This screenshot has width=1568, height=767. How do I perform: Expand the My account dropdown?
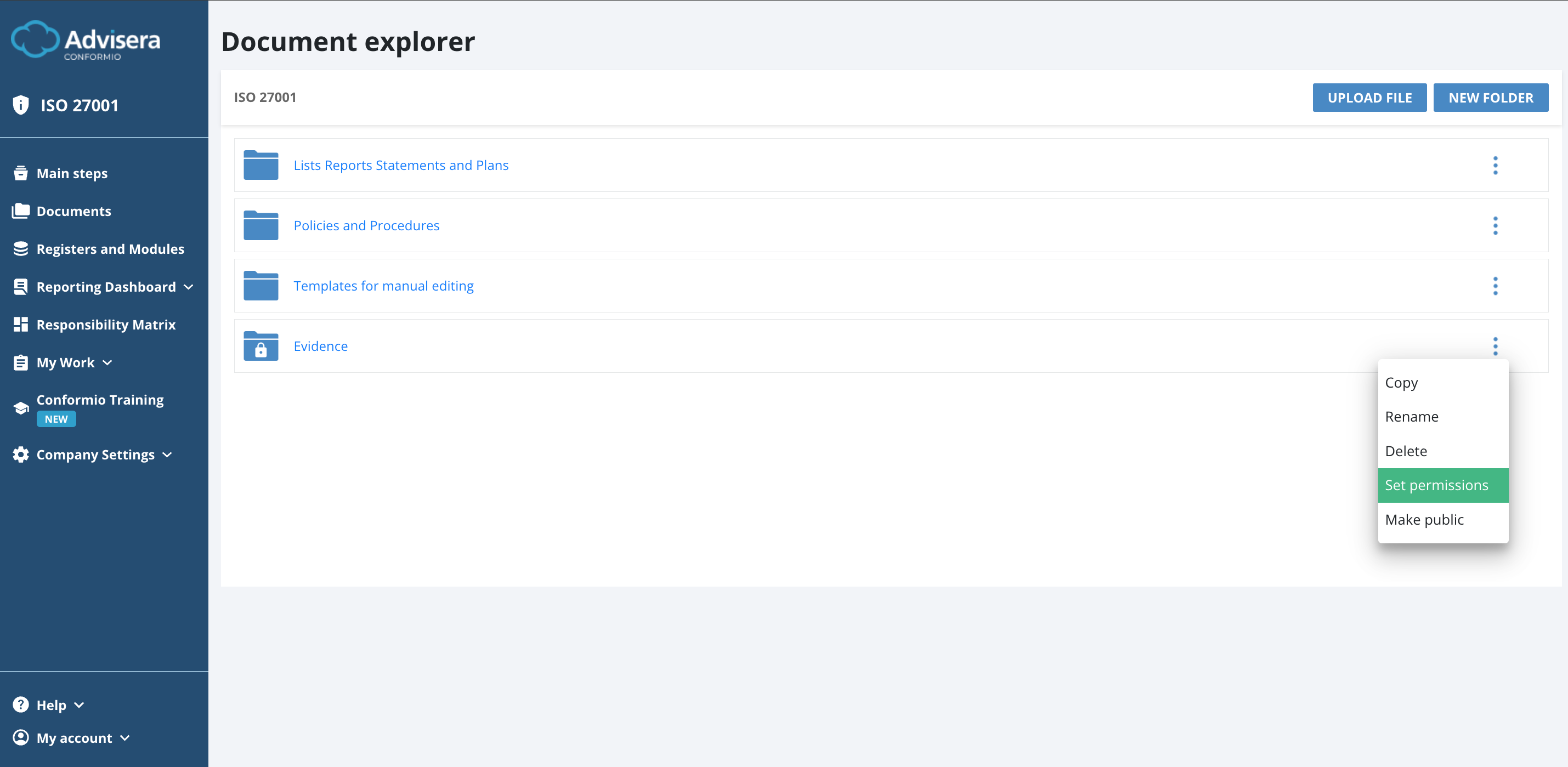click(126, 737)
